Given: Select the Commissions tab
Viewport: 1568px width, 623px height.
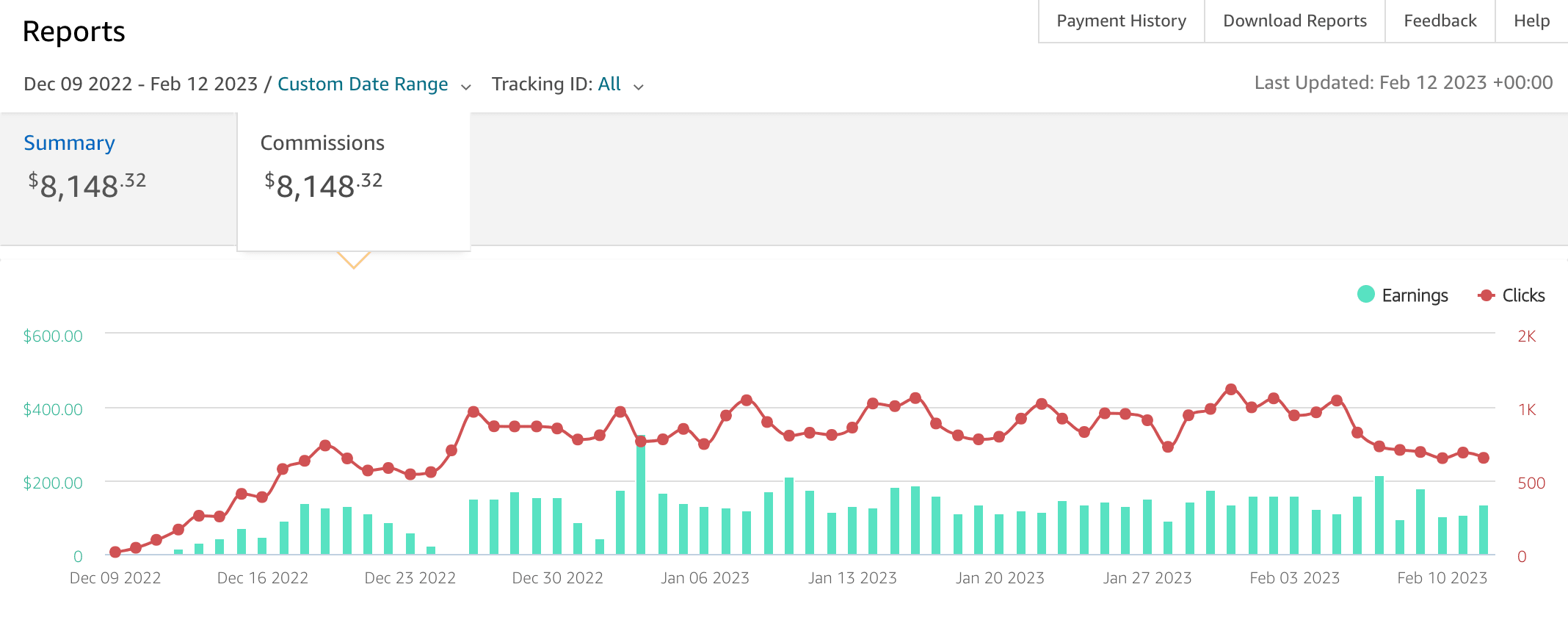Looking at the screenshot, I should point(322,143).
